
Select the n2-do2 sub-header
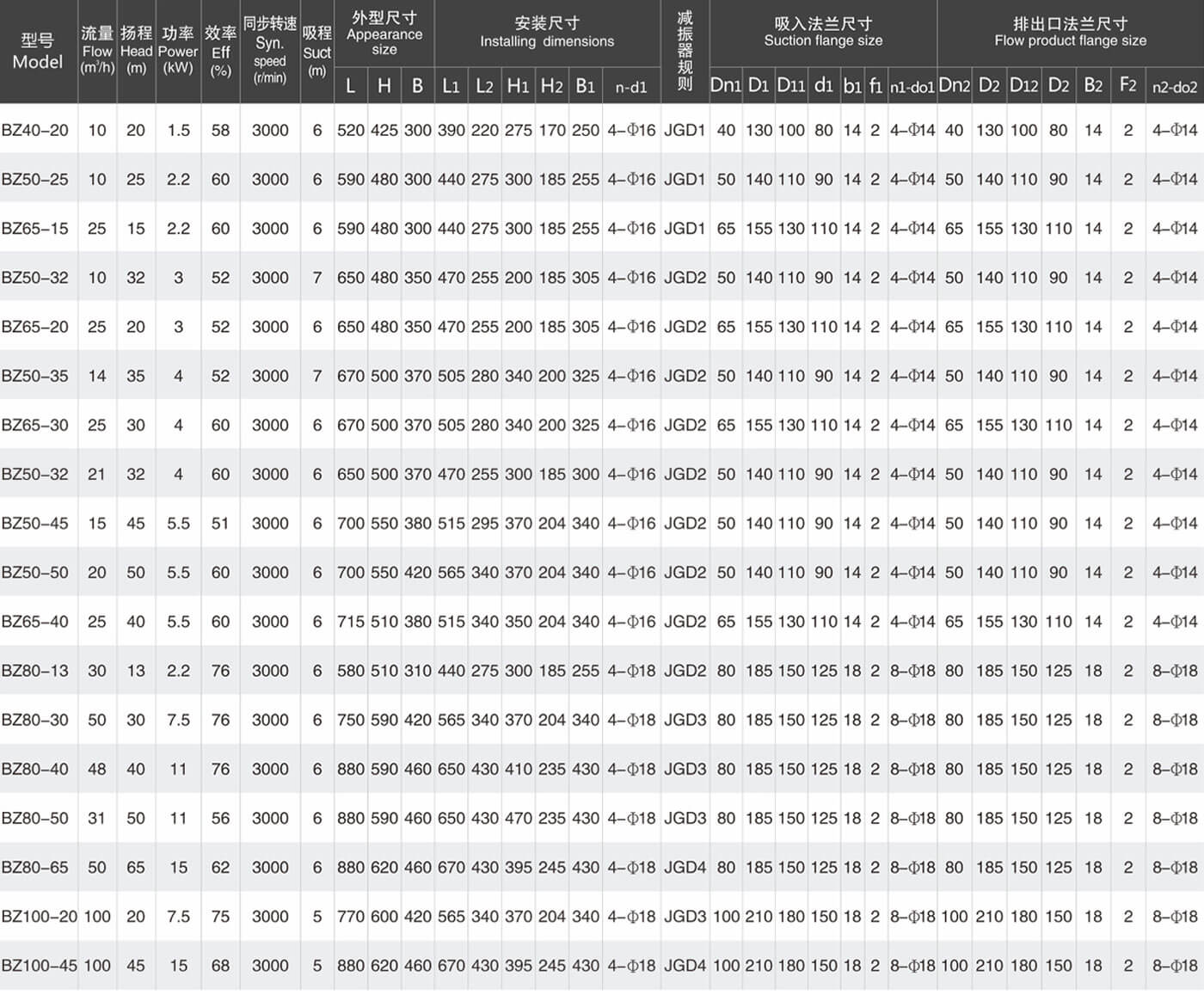click(1175, 87)
